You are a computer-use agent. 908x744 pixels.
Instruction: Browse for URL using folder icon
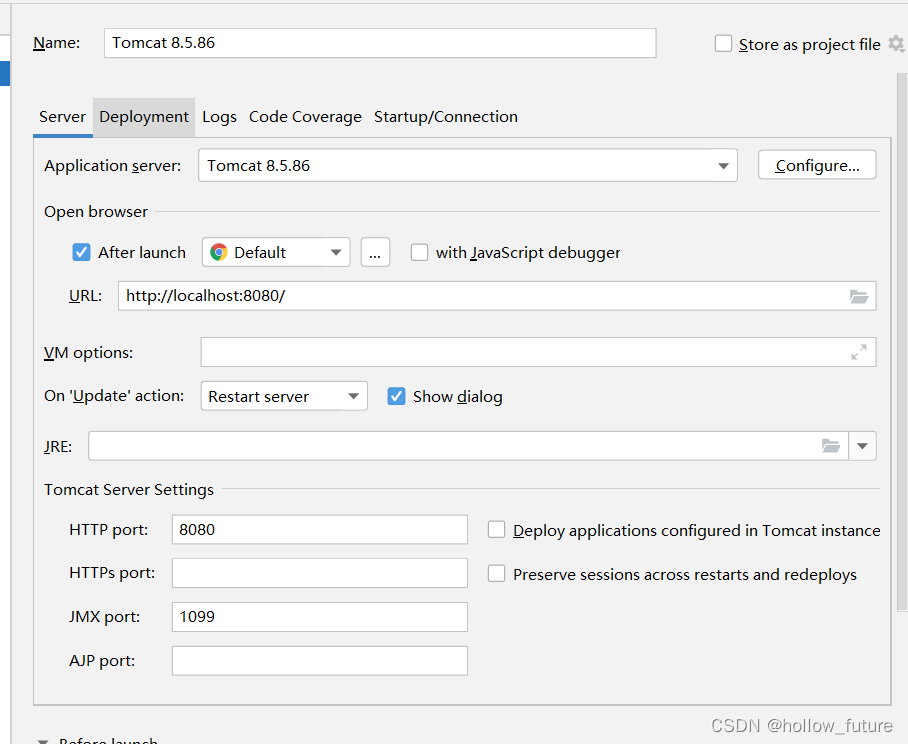(x=859, y=296)
